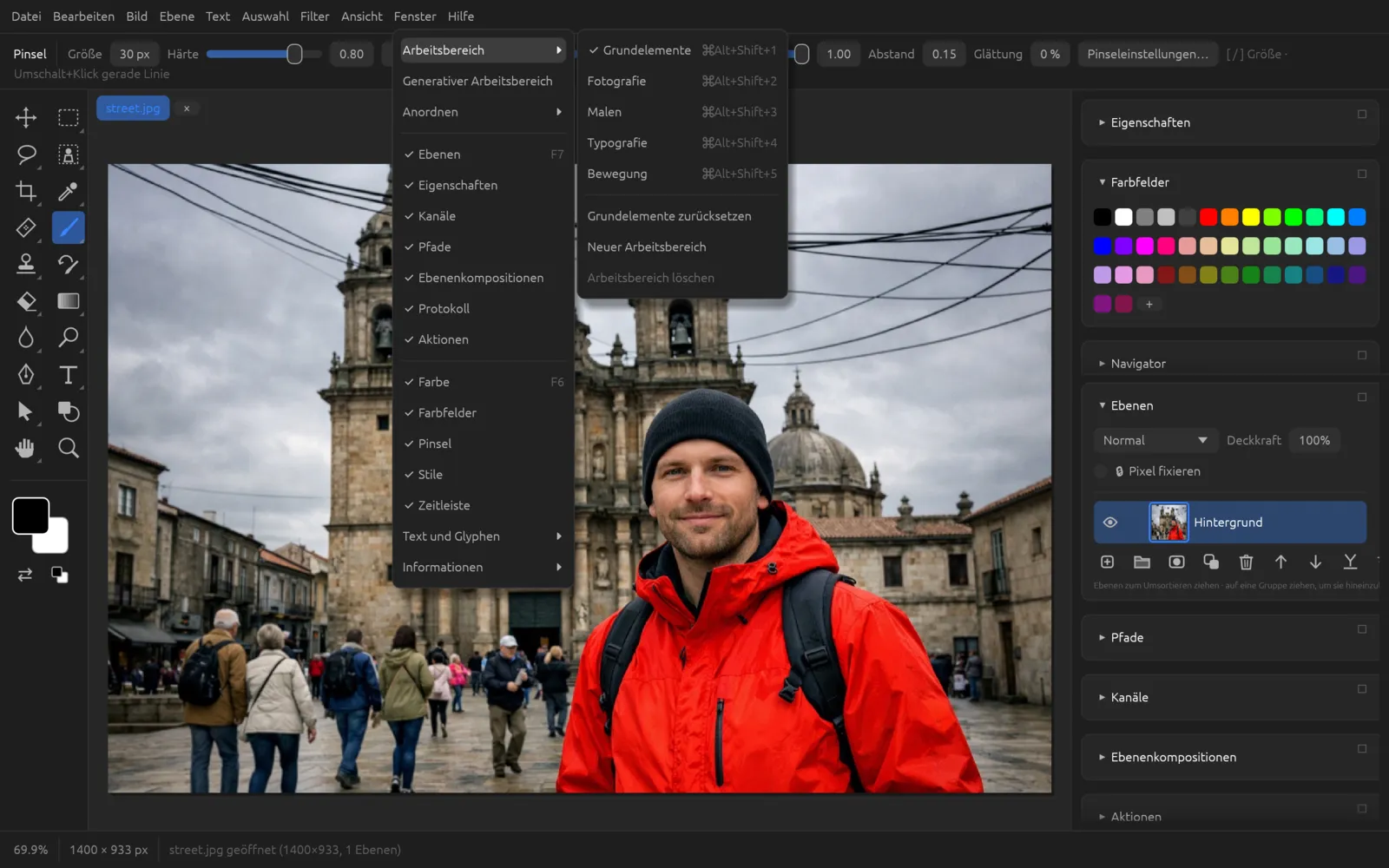Screen dimensions: 1389x868
Task: Select the Hand tool
Action: [x=26, y=448]
